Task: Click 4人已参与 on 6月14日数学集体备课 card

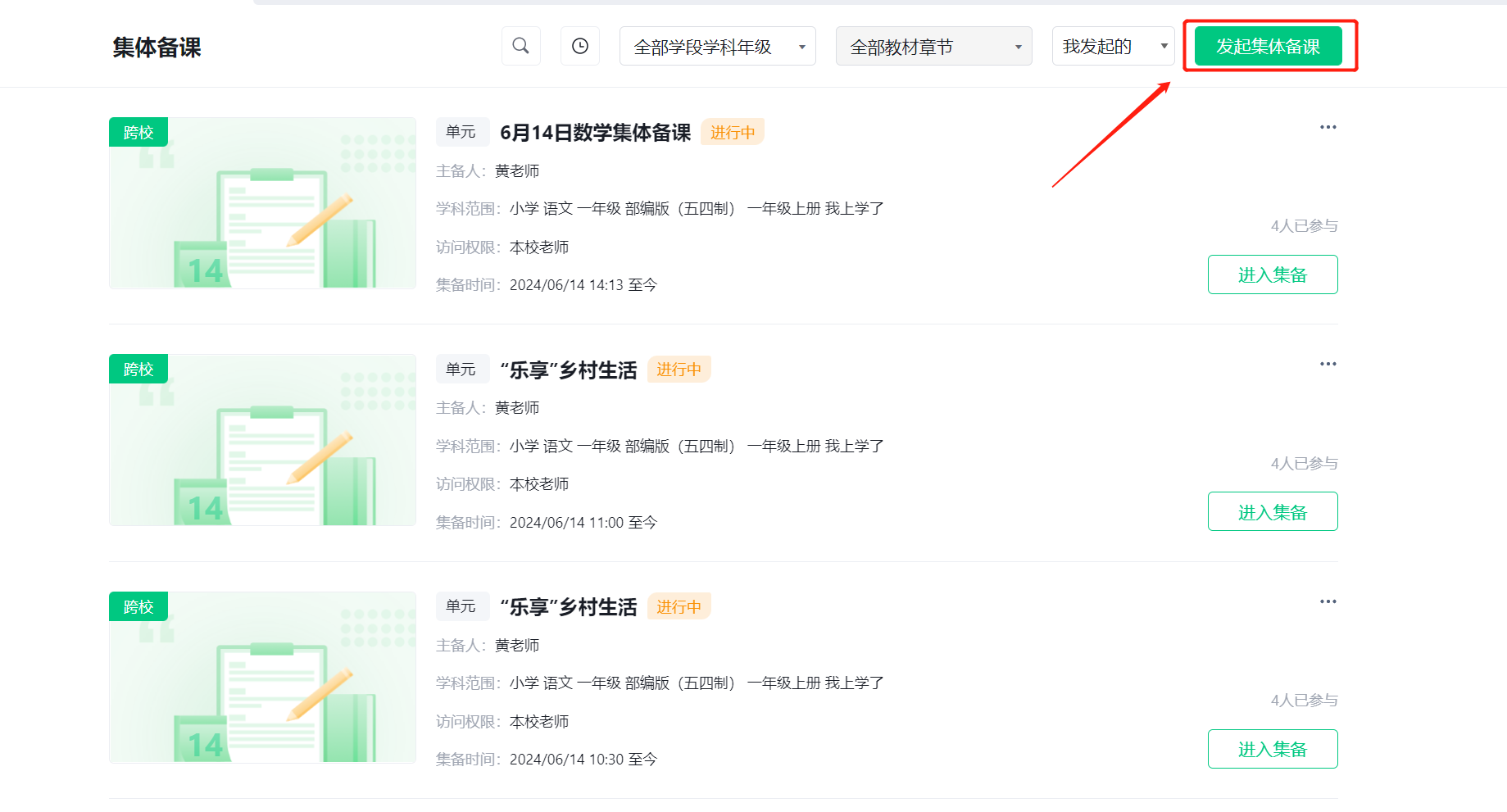Action: (1304, 226)
